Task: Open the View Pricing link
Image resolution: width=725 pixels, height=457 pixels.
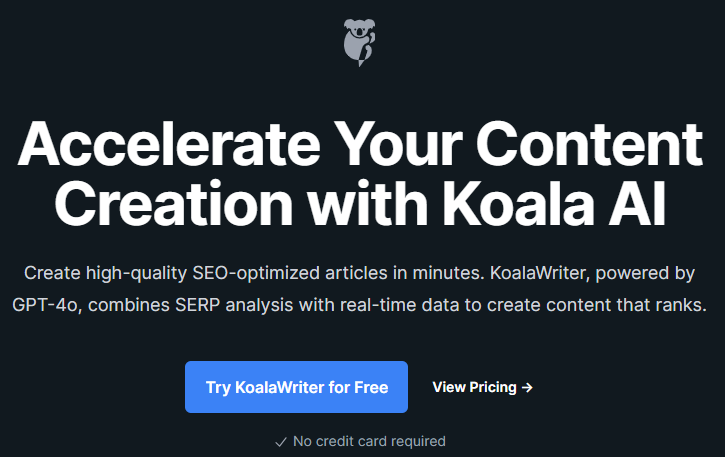Action: pyautogui.click(x=482, y=387)
